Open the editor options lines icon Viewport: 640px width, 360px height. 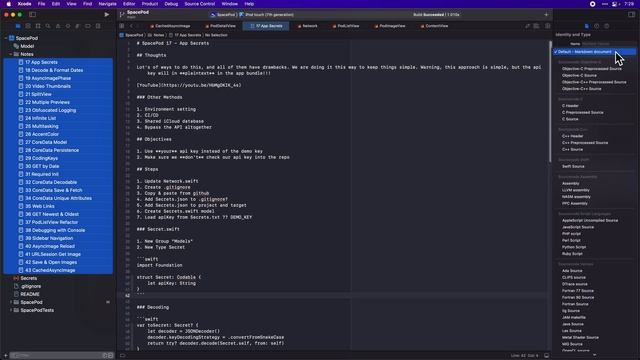pos(536,26)
